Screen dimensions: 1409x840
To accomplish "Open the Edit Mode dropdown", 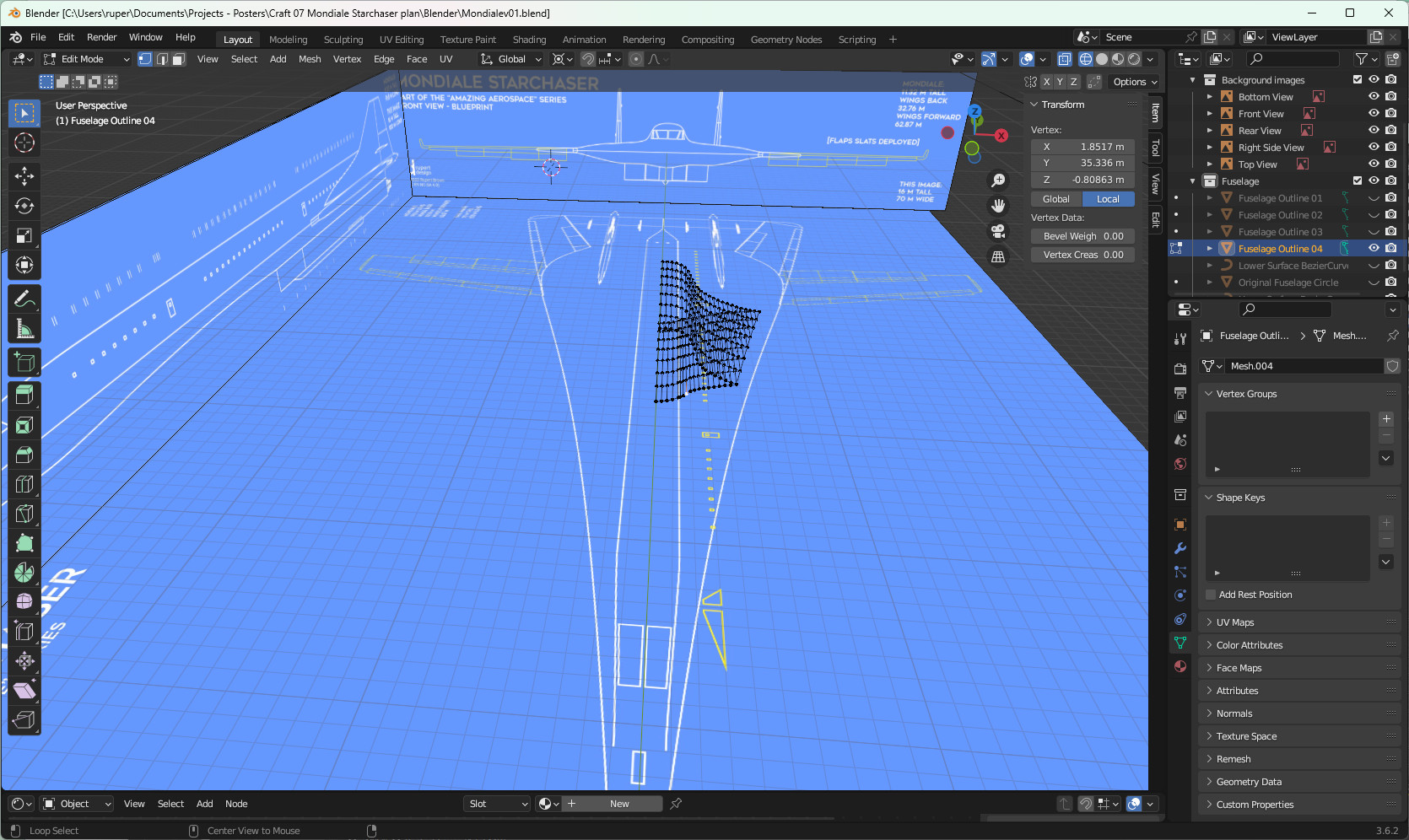I will pos(86,59).
